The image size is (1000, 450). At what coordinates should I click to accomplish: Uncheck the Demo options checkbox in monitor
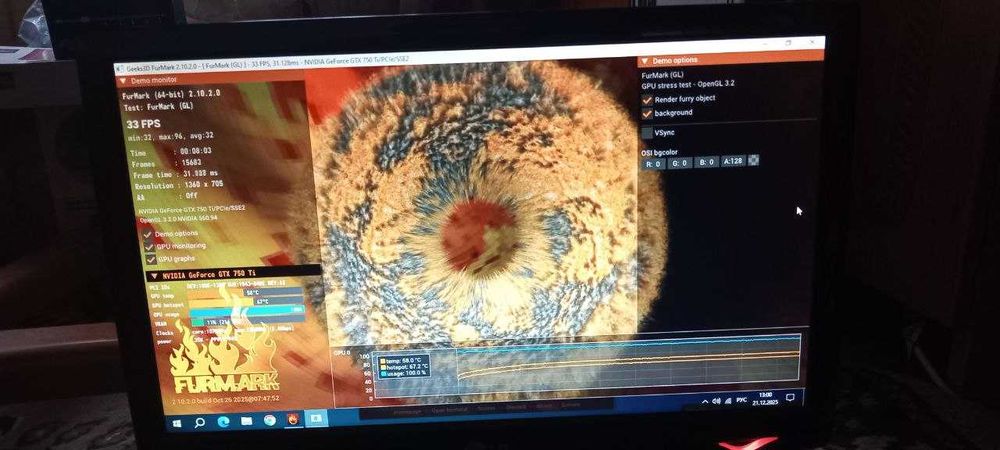tap(149, 234)
